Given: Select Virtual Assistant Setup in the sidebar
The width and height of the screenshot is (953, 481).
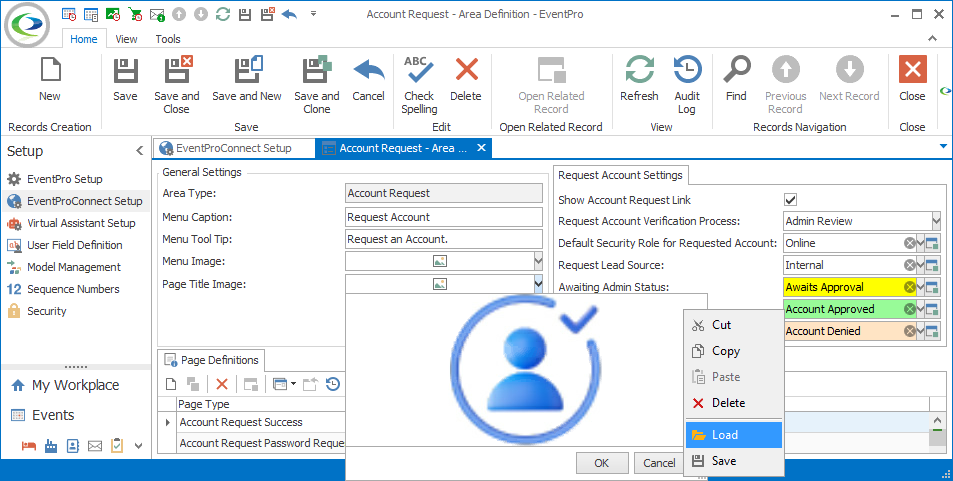Looking at the screenshot, I should click(x=75, y=223).
